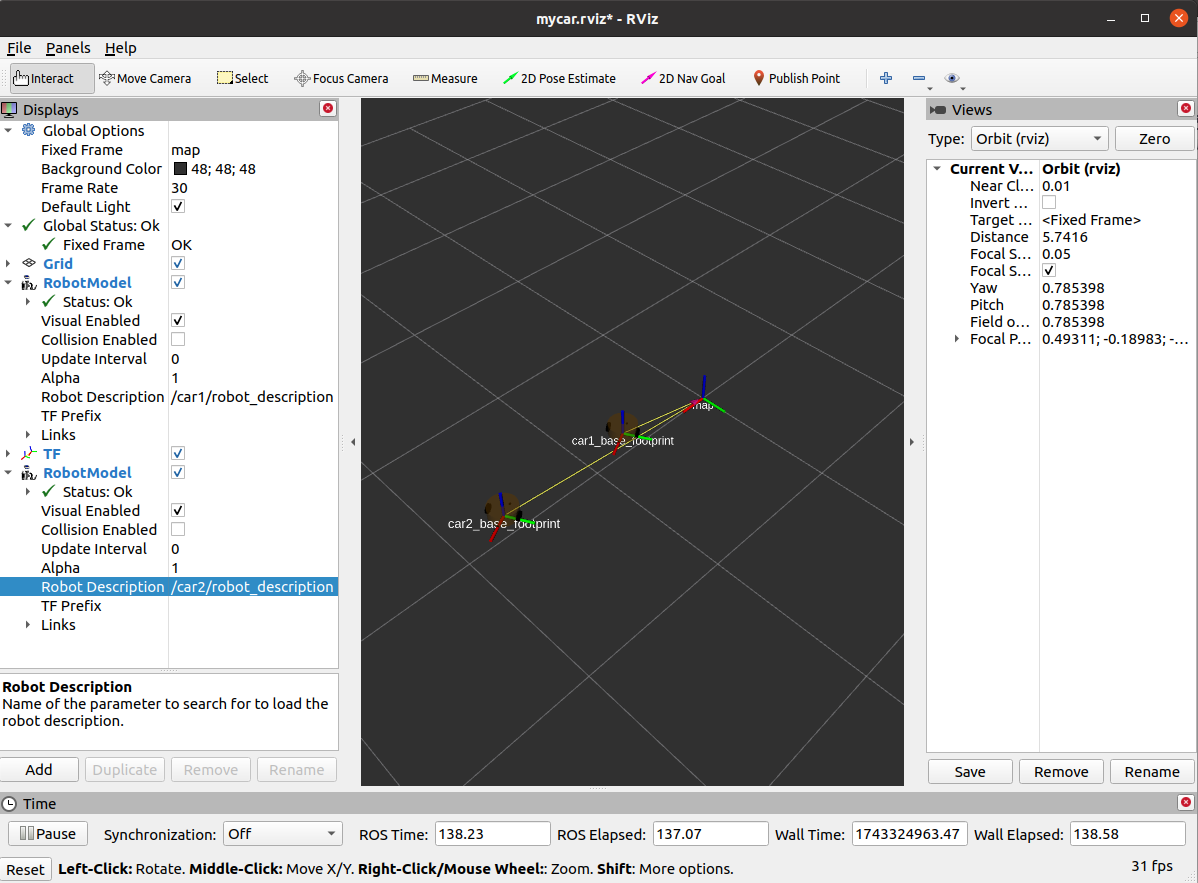
Task: Toggle the Default Light checkbox
Action: [x=178, y=206]
